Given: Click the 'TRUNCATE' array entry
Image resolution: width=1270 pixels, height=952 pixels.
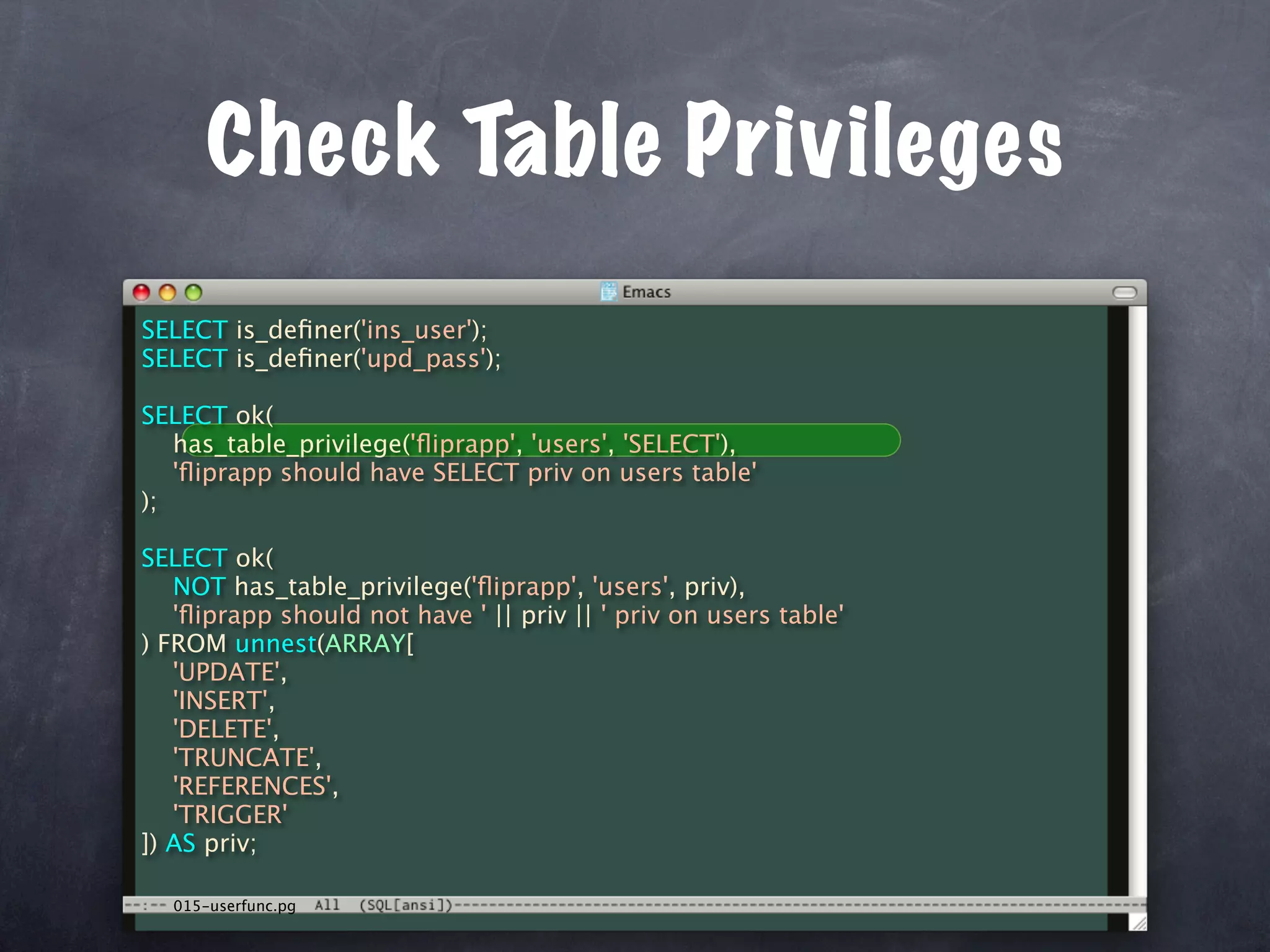Looking at the screenshot, I should point(247,757).
